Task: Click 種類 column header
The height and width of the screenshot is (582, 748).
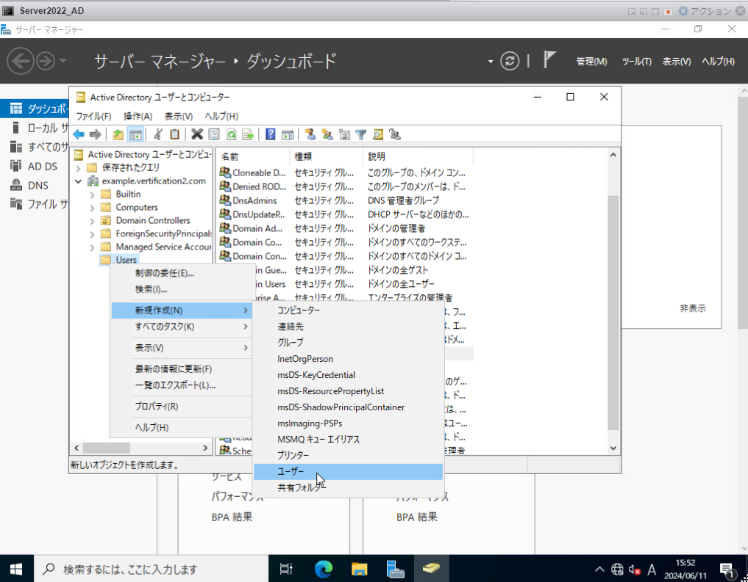Action: click(x=326, y=156)
